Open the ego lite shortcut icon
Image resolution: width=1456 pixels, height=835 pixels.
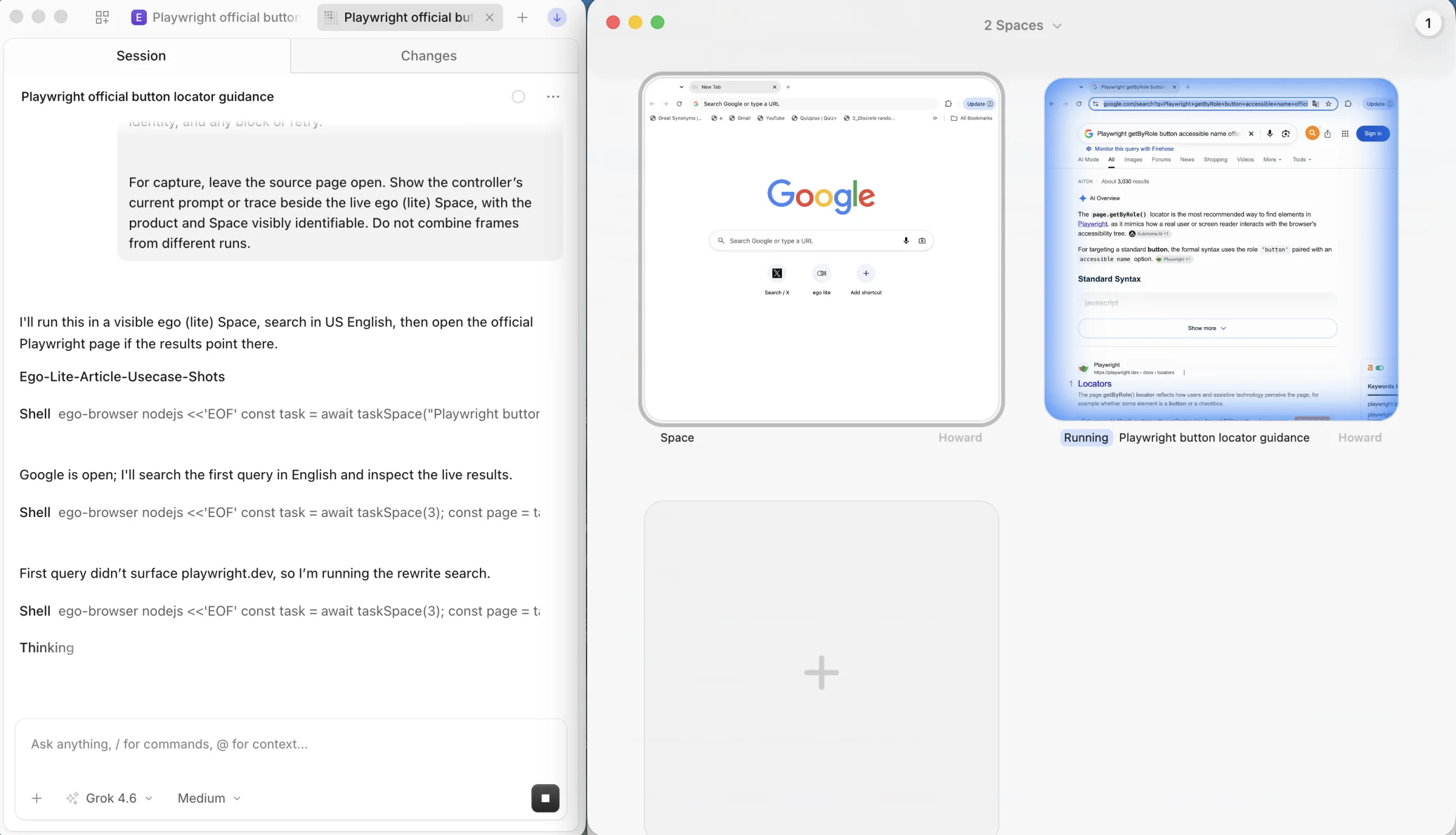tap(821, 273)
